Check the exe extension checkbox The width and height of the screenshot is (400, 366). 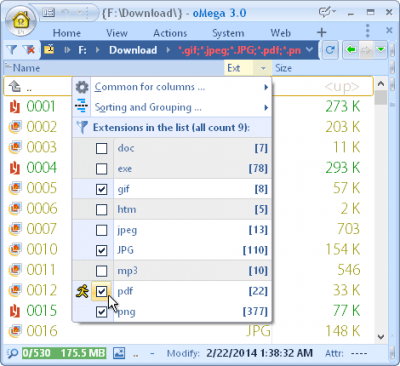(101, 169)
